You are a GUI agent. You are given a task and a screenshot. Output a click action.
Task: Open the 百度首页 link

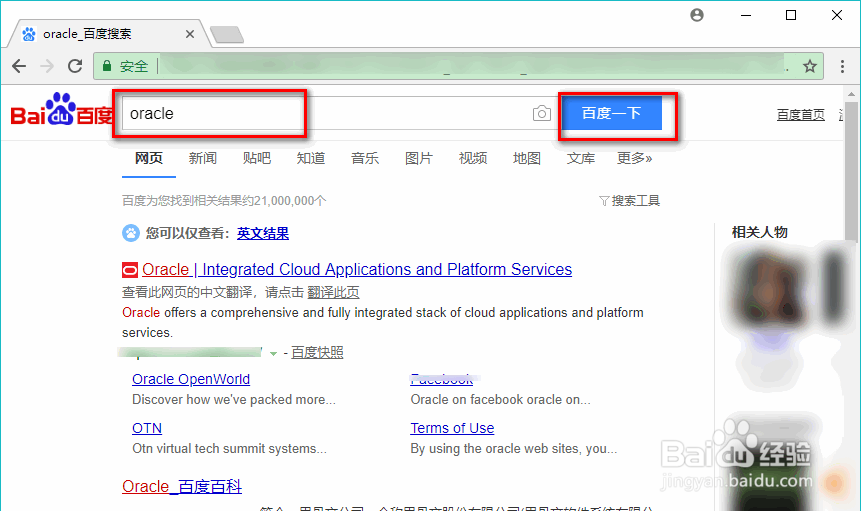(801, 115)
